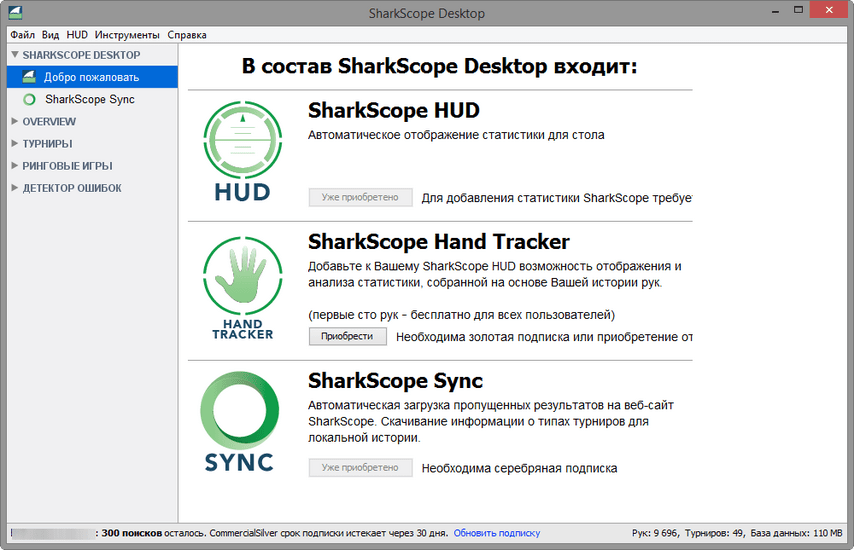The image size is (854, 550).
Task: Click 'Автоматическое отображение статистики для стола' text
Action: click(456, 135)
